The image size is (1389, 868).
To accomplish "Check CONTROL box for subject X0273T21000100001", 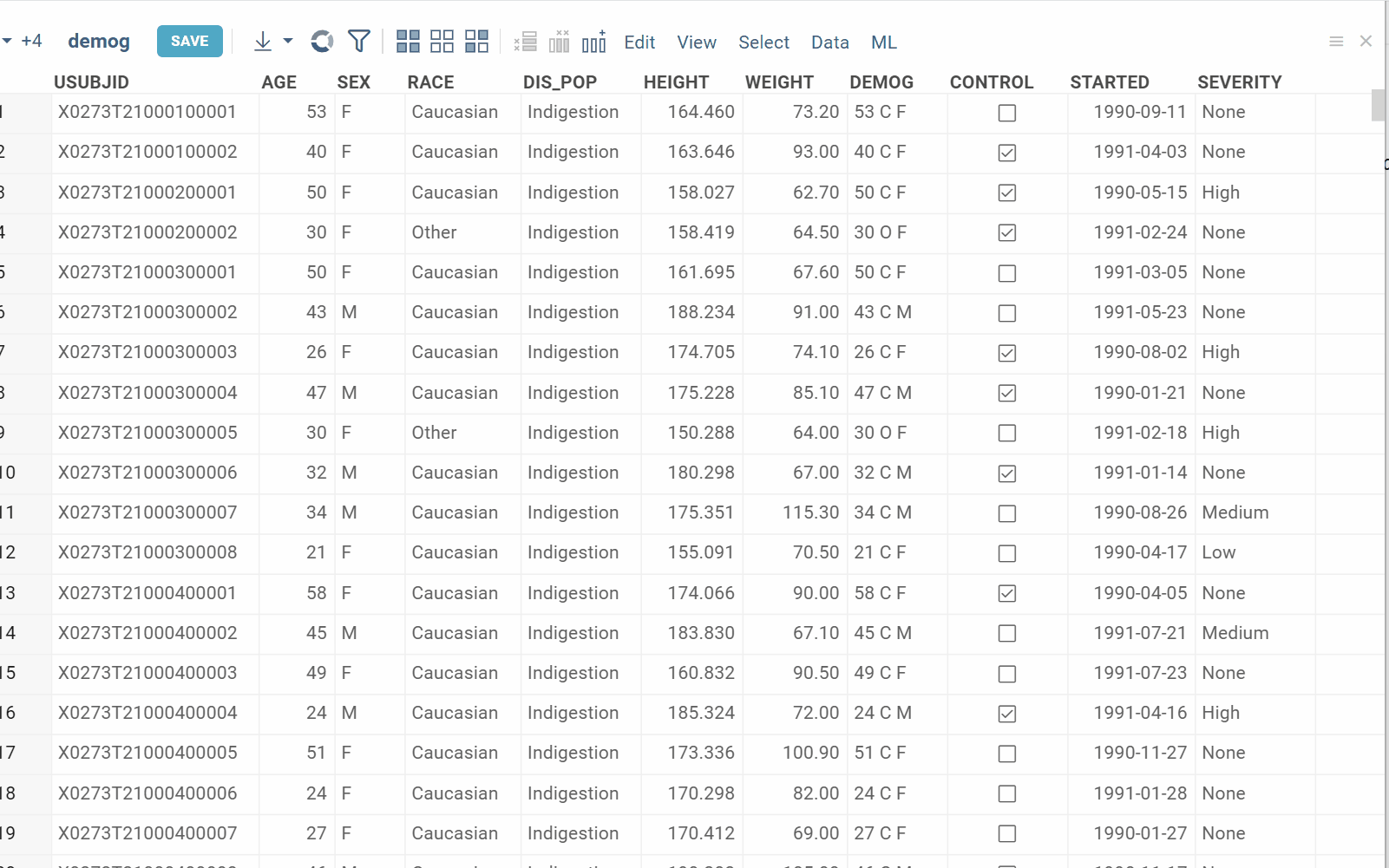I will (1006, 113).
